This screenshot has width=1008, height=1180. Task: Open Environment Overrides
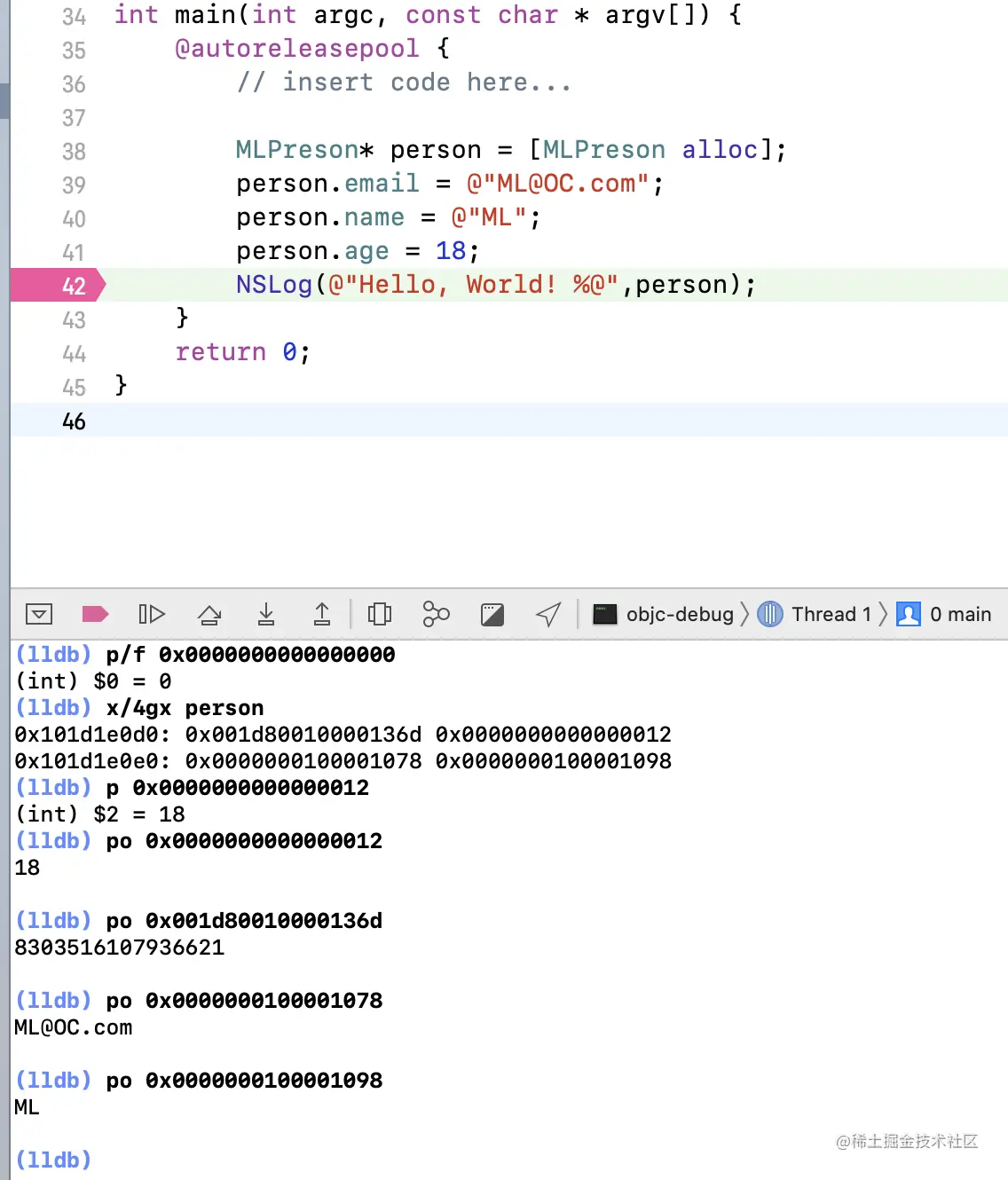(492, 614)
